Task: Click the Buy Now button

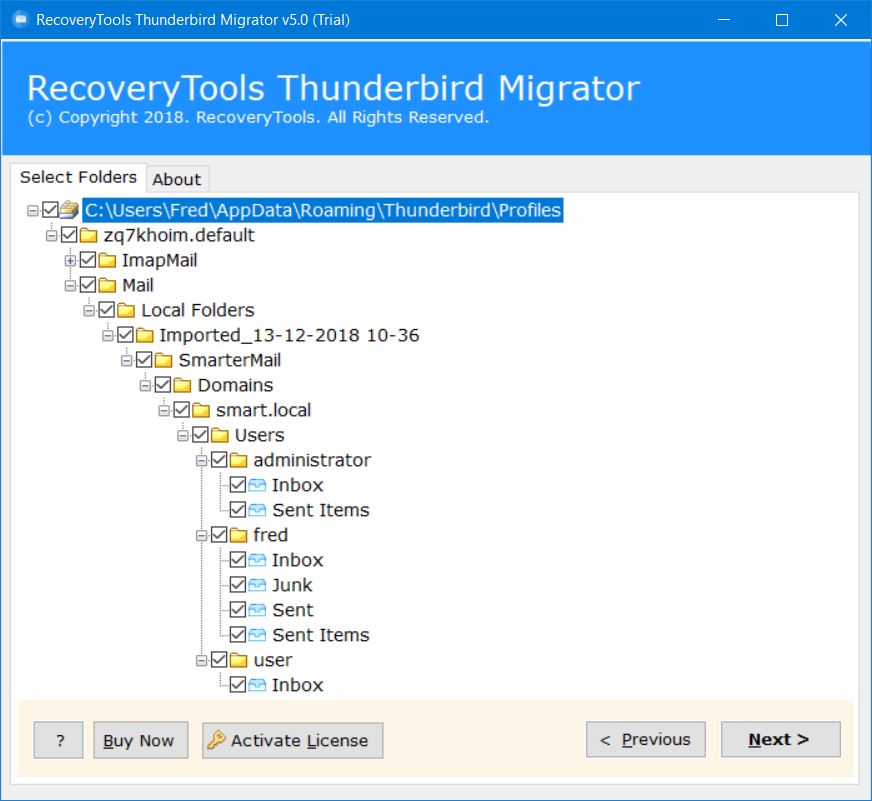Action: [141, 740]
